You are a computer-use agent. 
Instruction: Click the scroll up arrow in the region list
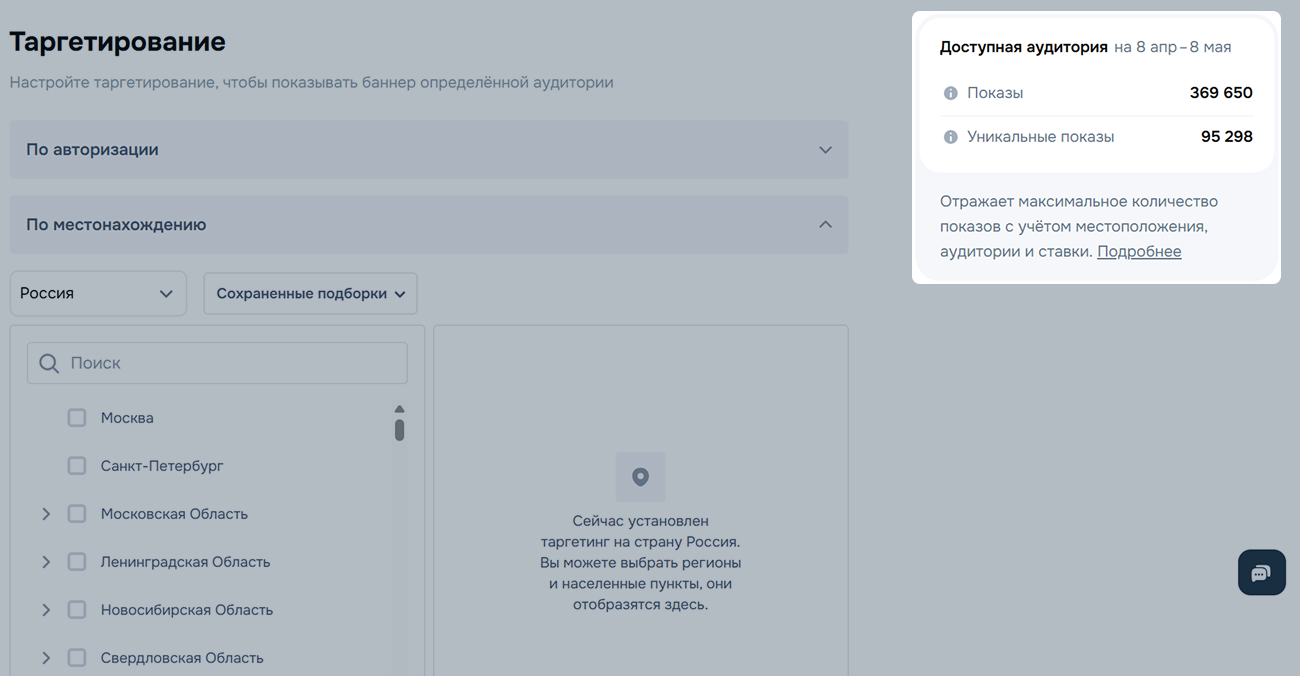(x=399, y=409)
